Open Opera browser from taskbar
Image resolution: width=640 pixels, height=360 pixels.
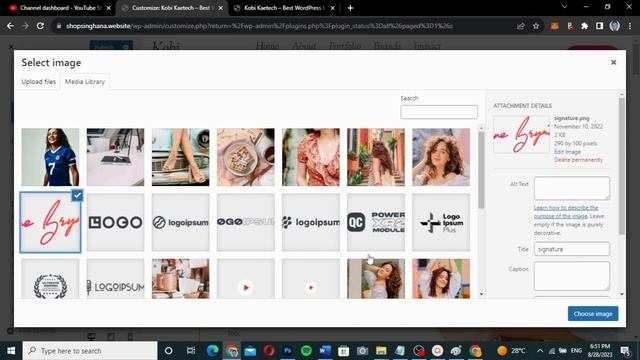(x=269, y=351)
